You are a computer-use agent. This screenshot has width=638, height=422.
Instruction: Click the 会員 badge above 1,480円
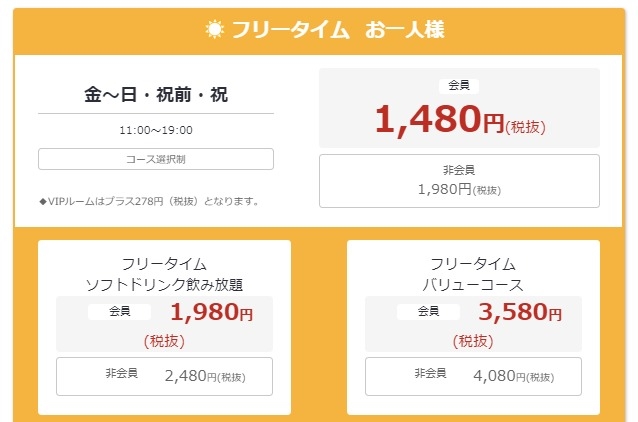pos(458,86)
